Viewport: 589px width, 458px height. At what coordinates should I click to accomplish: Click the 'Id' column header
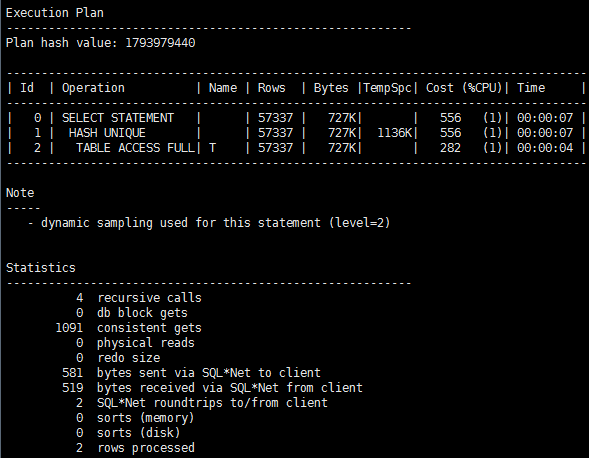tap(27, 88)
